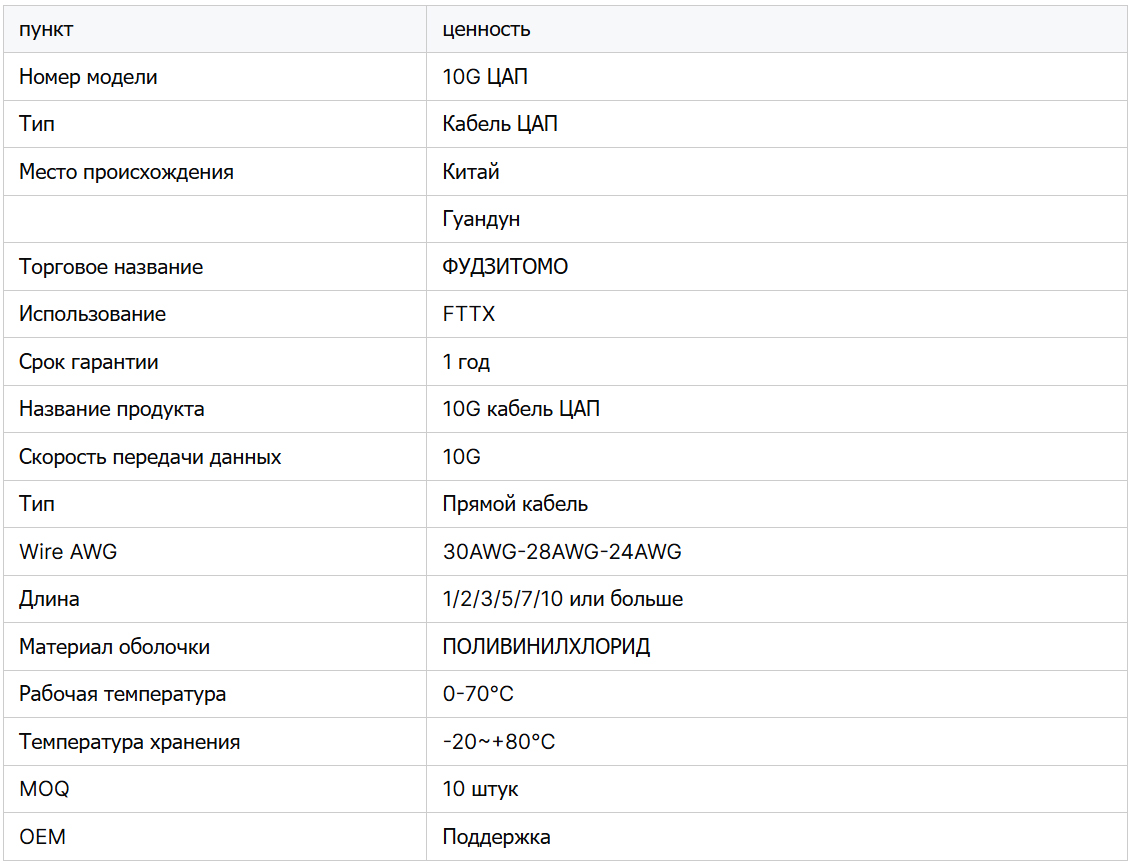Viewport: 1131px width, 865px height.
Task: Select the '30AWG-28AWG-24AWG' wire value
Action: [x=562, y=552]
